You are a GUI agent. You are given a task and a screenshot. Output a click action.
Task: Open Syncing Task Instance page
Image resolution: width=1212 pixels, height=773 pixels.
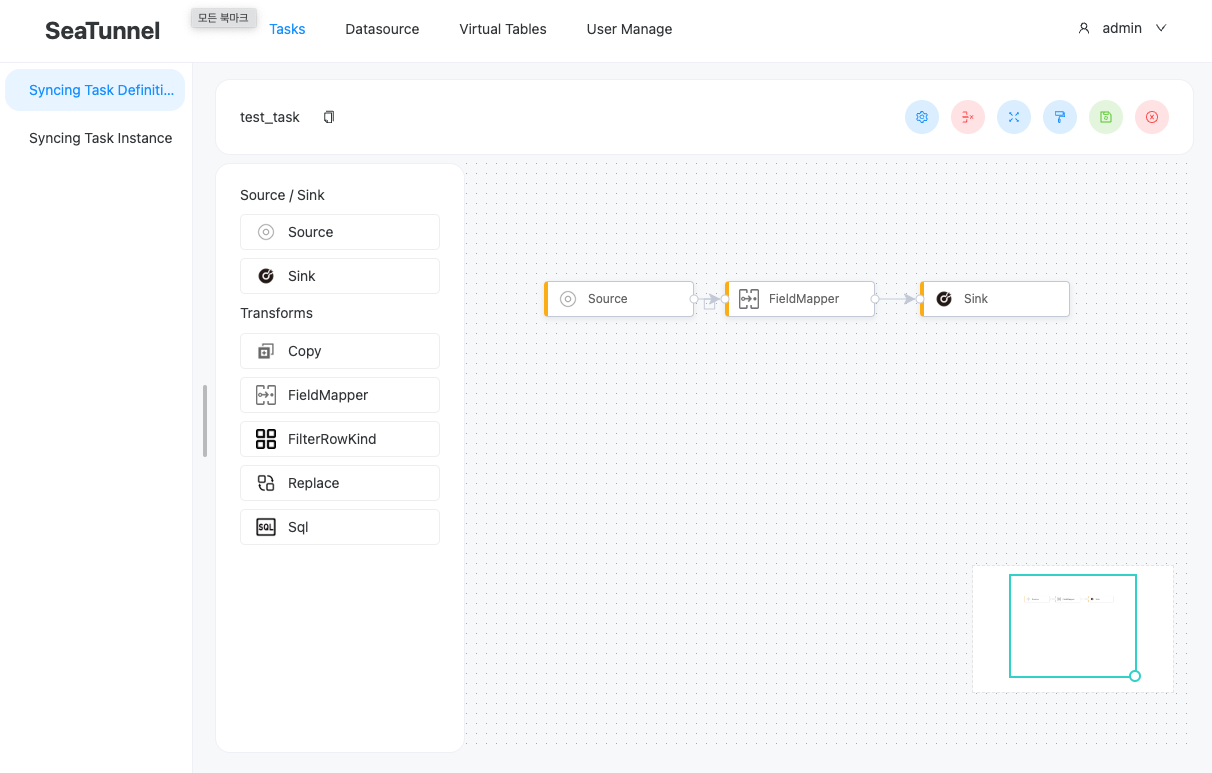click(x=100, y=138)
